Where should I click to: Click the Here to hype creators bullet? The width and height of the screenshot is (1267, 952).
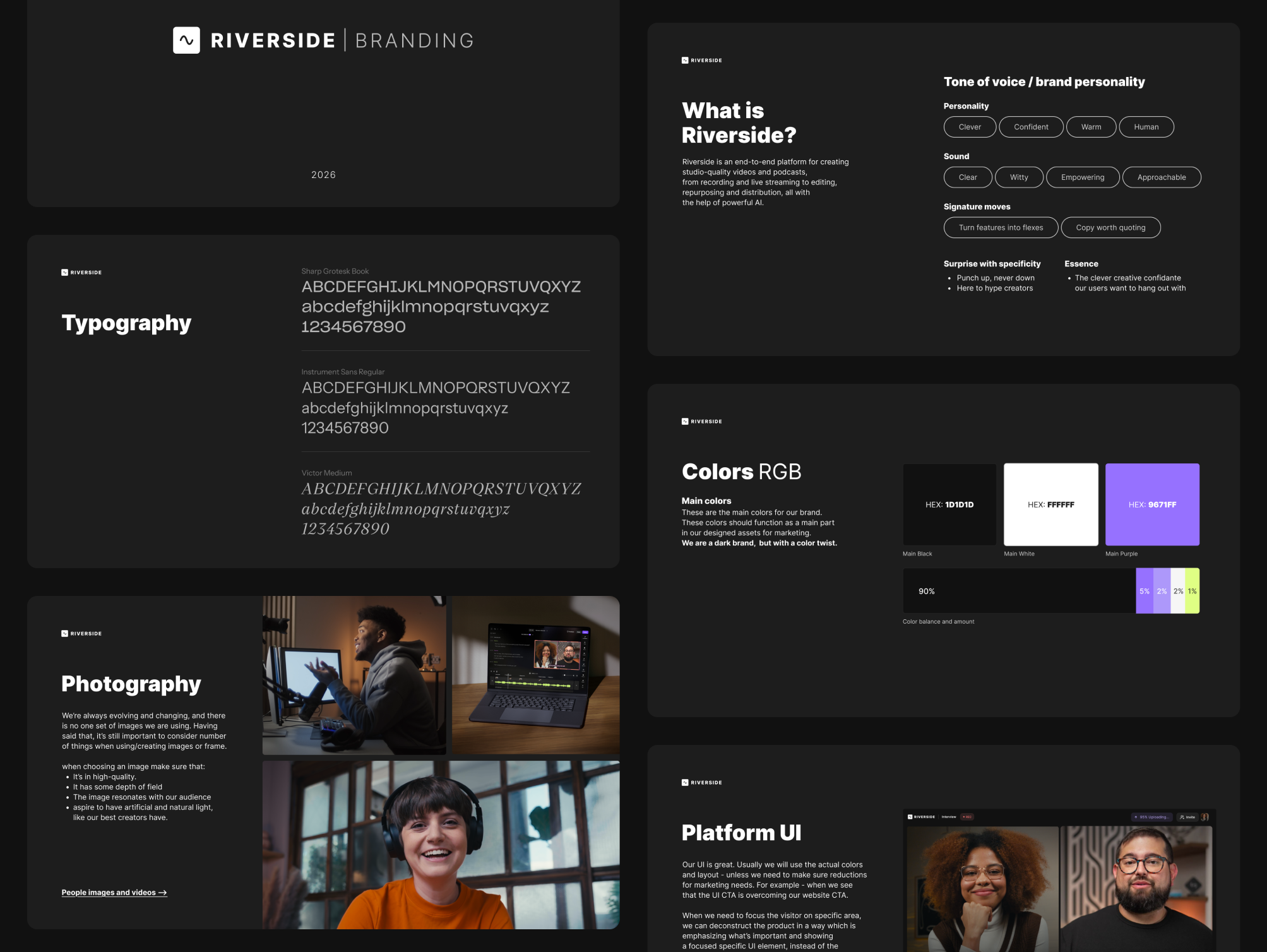point(995,288)
